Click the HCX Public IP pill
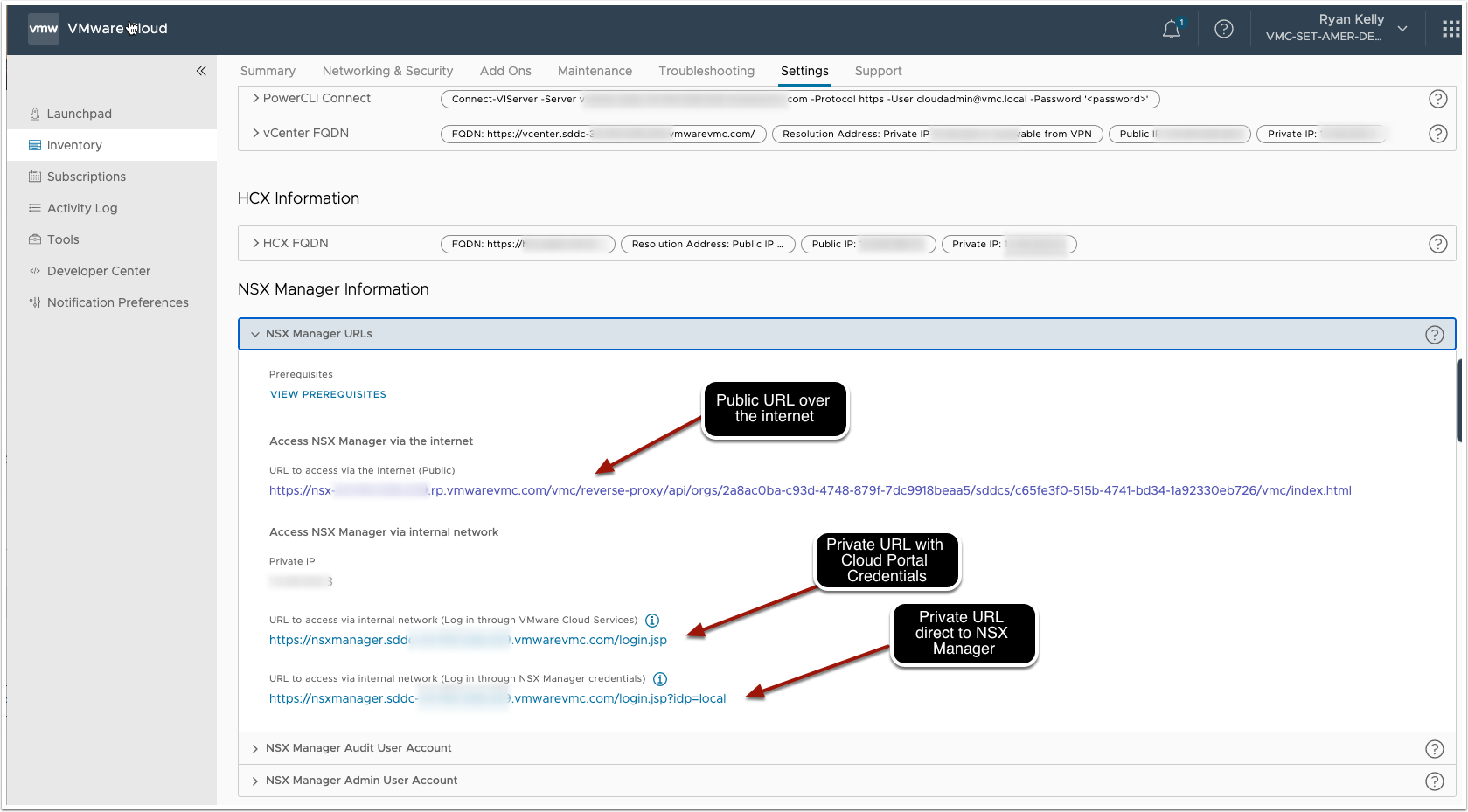The width and height of the screenshot is (1468, 812). point(868,244)
